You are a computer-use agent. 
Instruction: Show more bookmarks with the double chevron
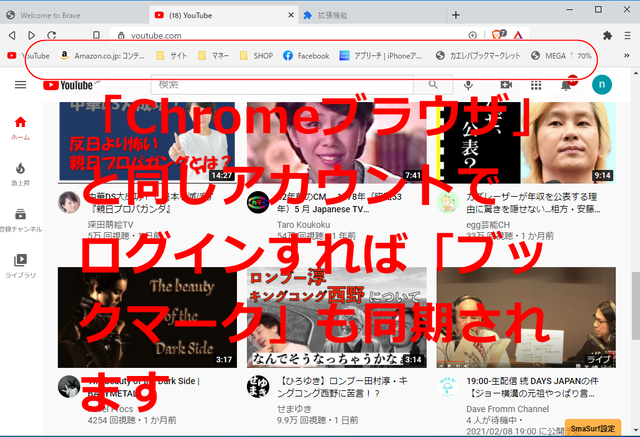pos(627,55)
